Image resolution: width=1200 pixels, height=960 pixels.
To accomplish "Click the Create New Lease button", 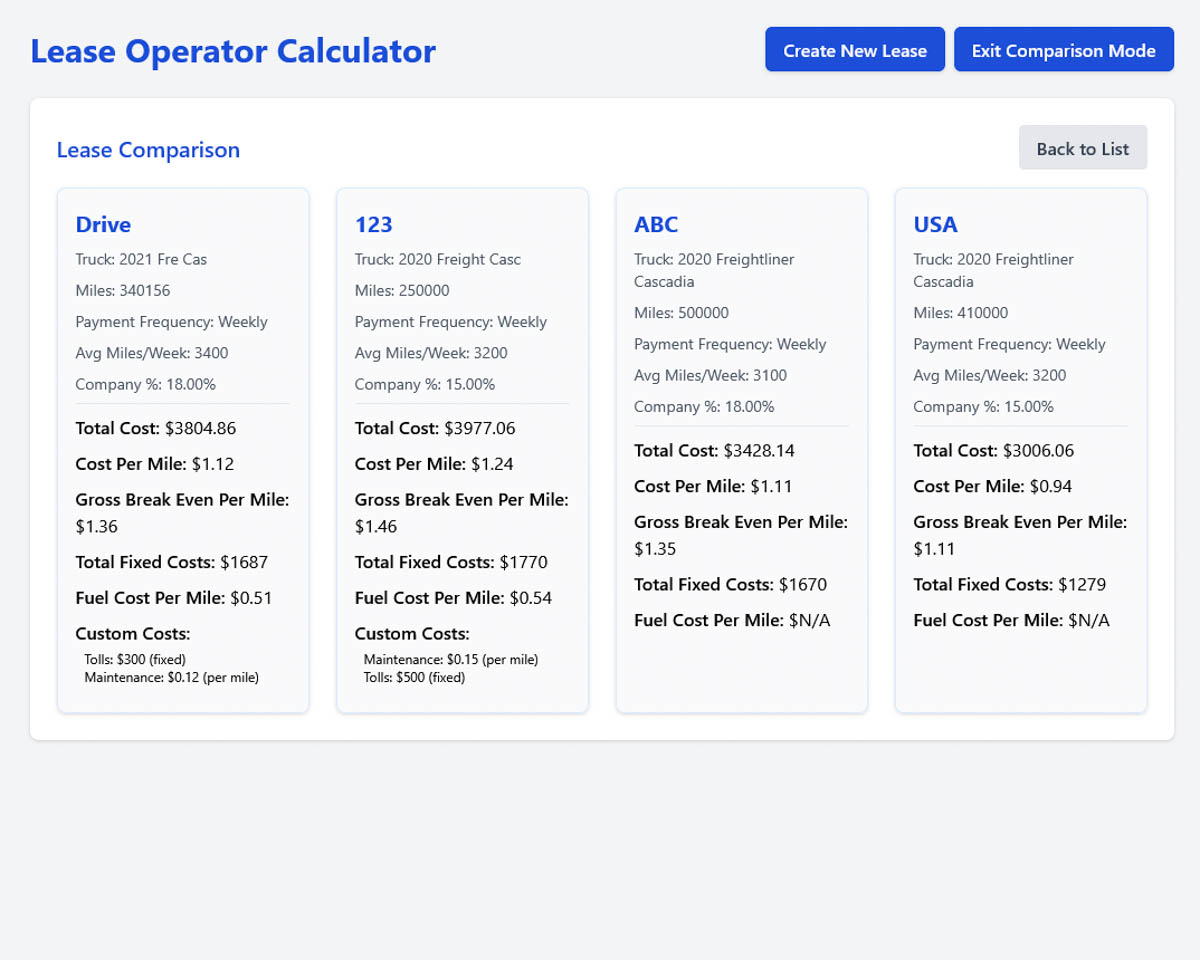I will (855, 50).
